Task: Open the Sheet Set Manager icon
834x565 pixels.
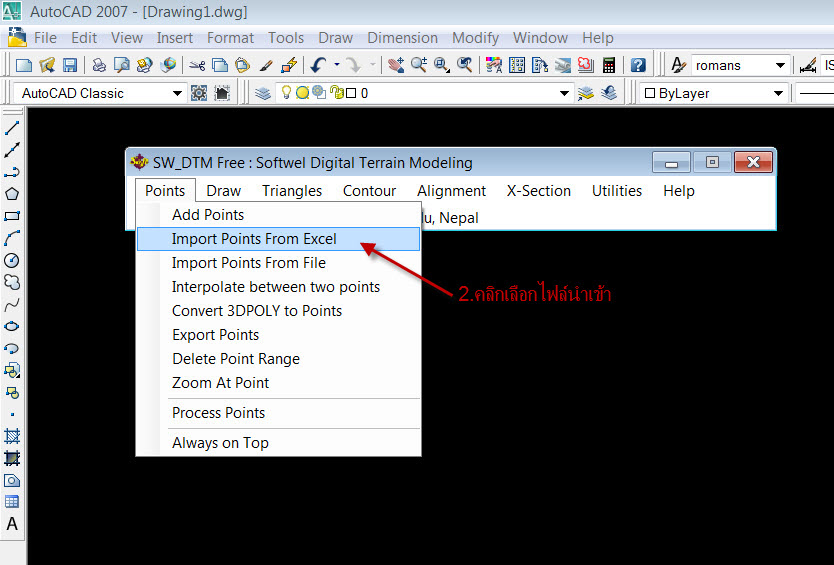Action: (563, 65)
